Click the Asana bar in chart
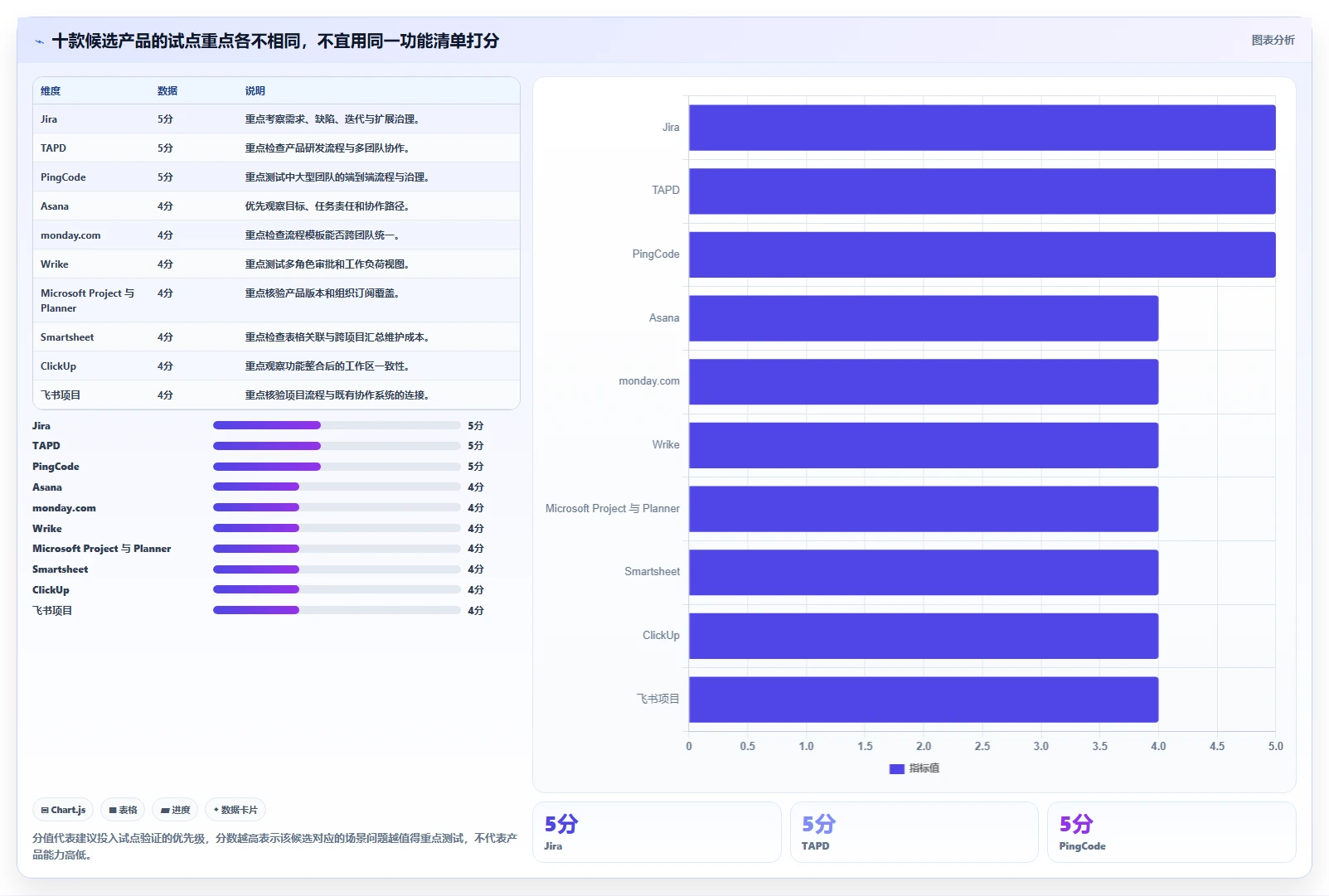The image size is (1329, 896). pyautogui.click(x=924, y=318)
